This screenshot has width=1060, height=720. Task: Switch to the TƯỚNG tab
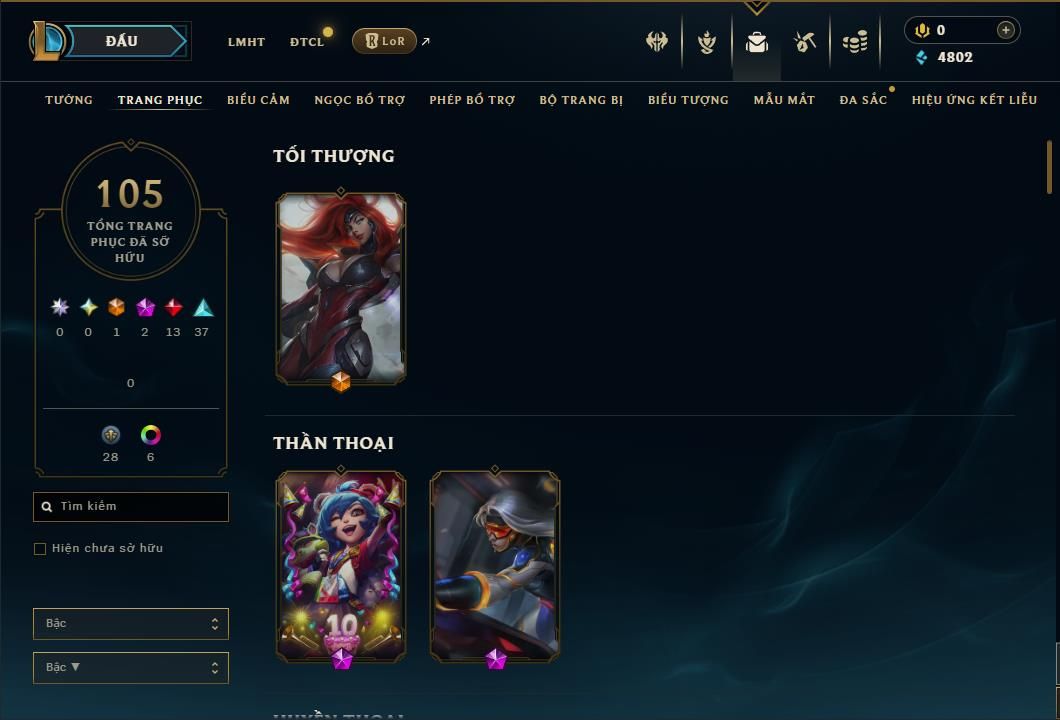(69, 100)
